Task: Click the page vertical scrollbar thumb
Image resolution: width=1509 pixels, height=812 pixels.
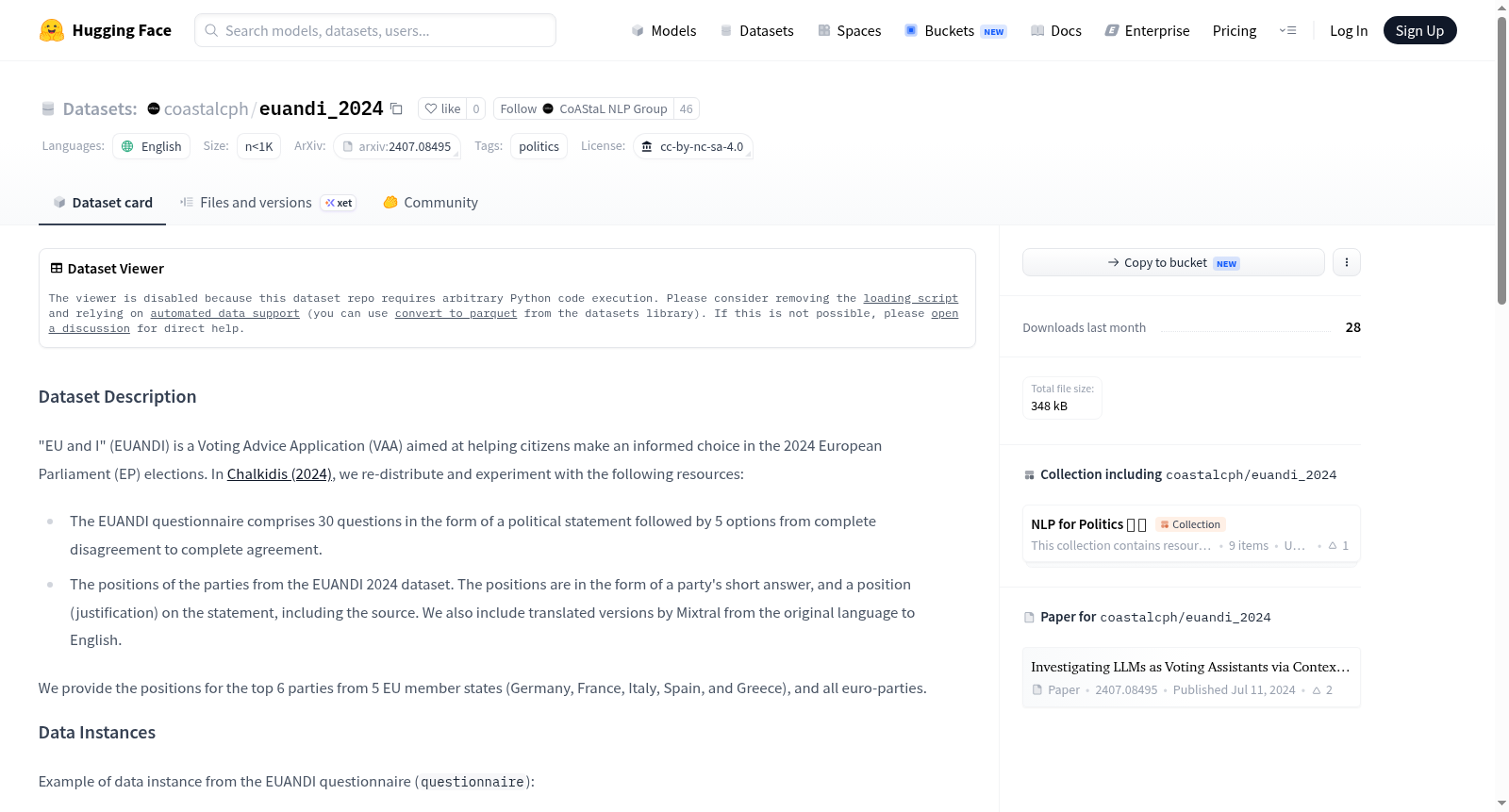Action: (1501, 160)
